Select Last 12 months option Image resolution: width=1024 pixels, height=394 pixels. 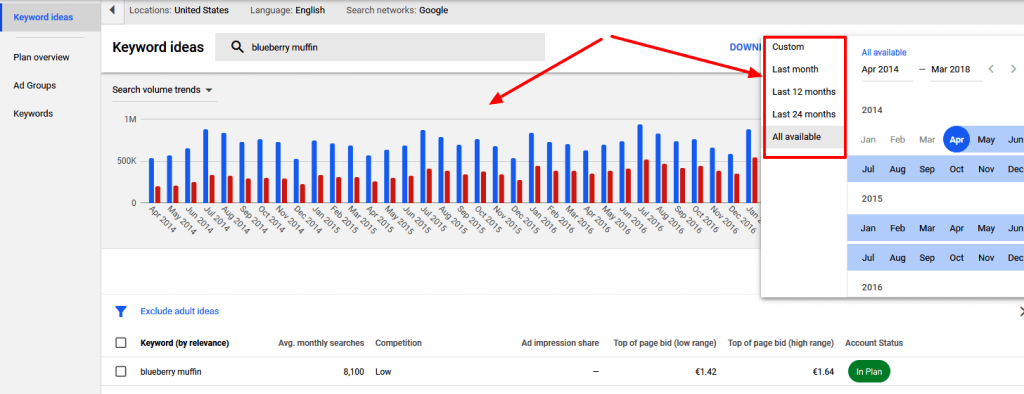804,91
